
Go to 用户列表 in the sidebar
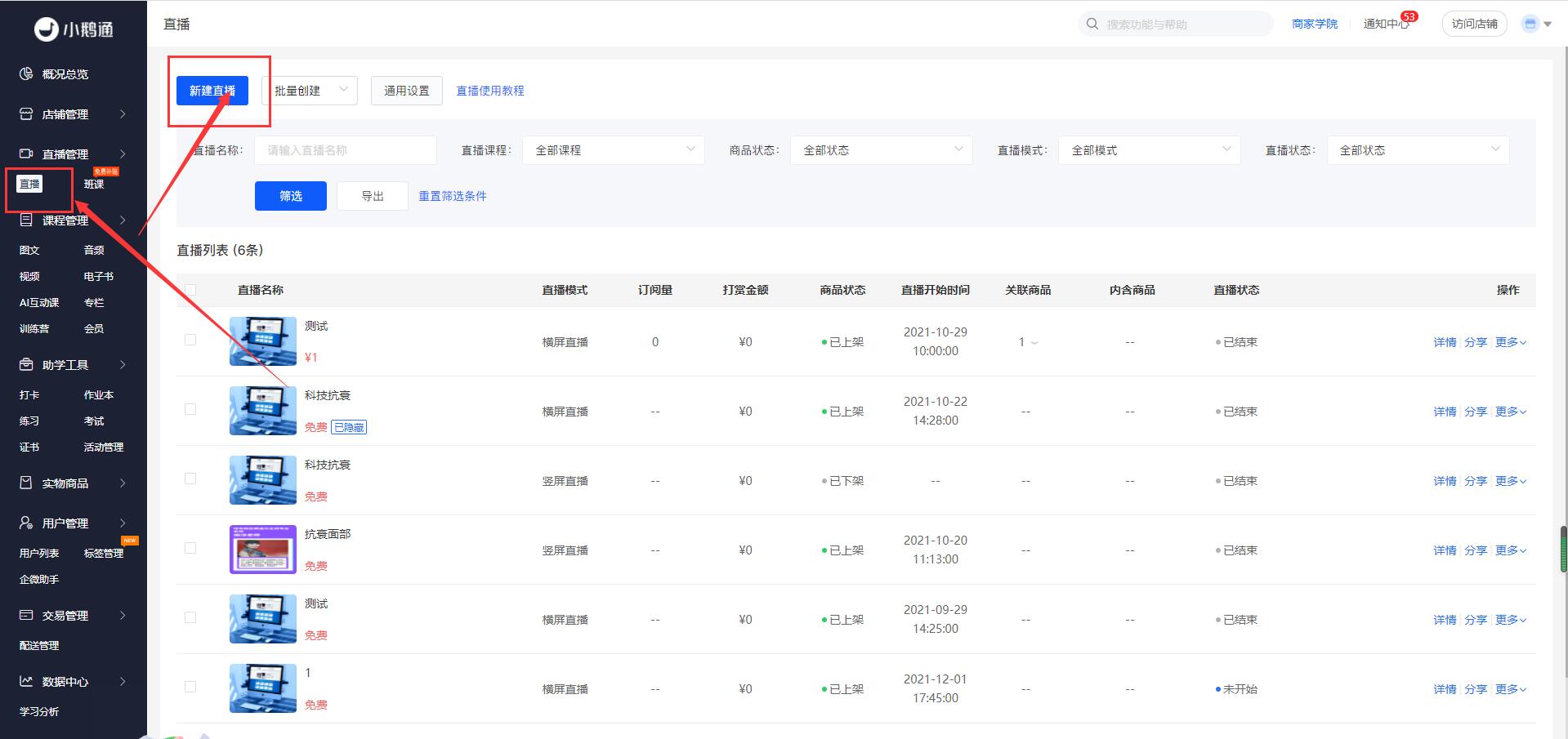click(x=39, y=554)
